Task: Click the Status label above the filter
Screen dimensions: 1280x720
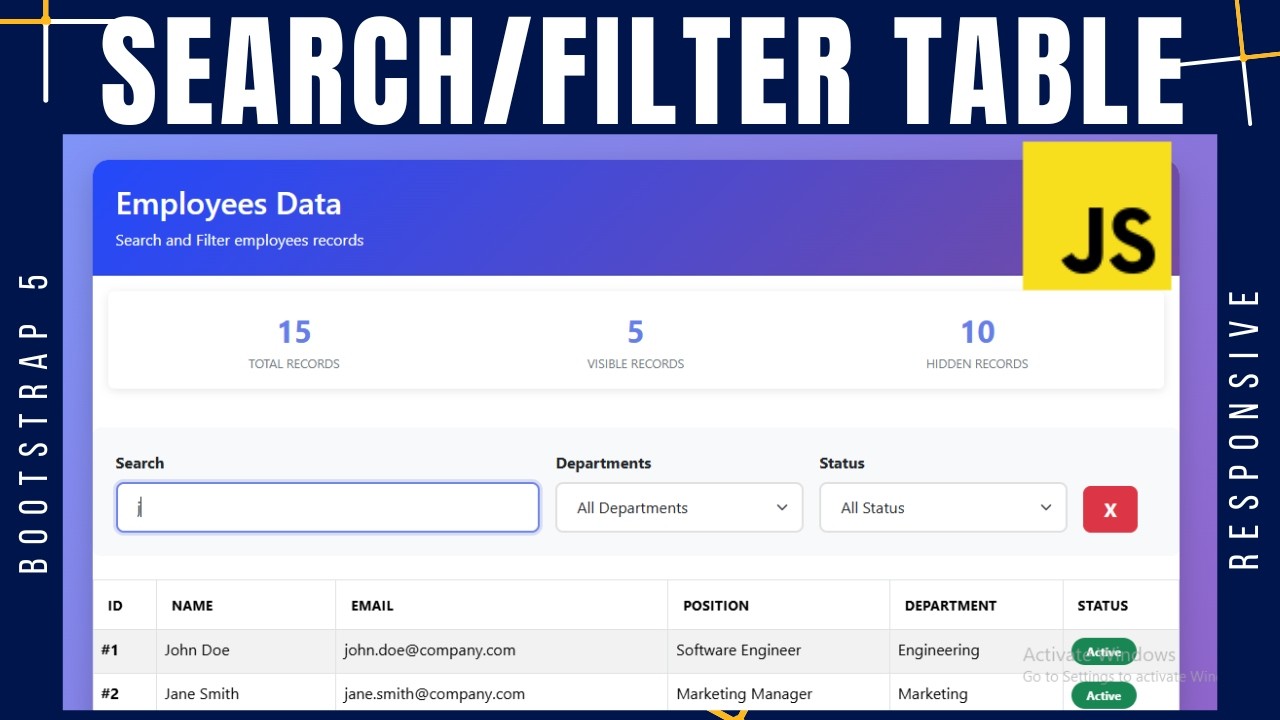Action: tap(842, 463)
